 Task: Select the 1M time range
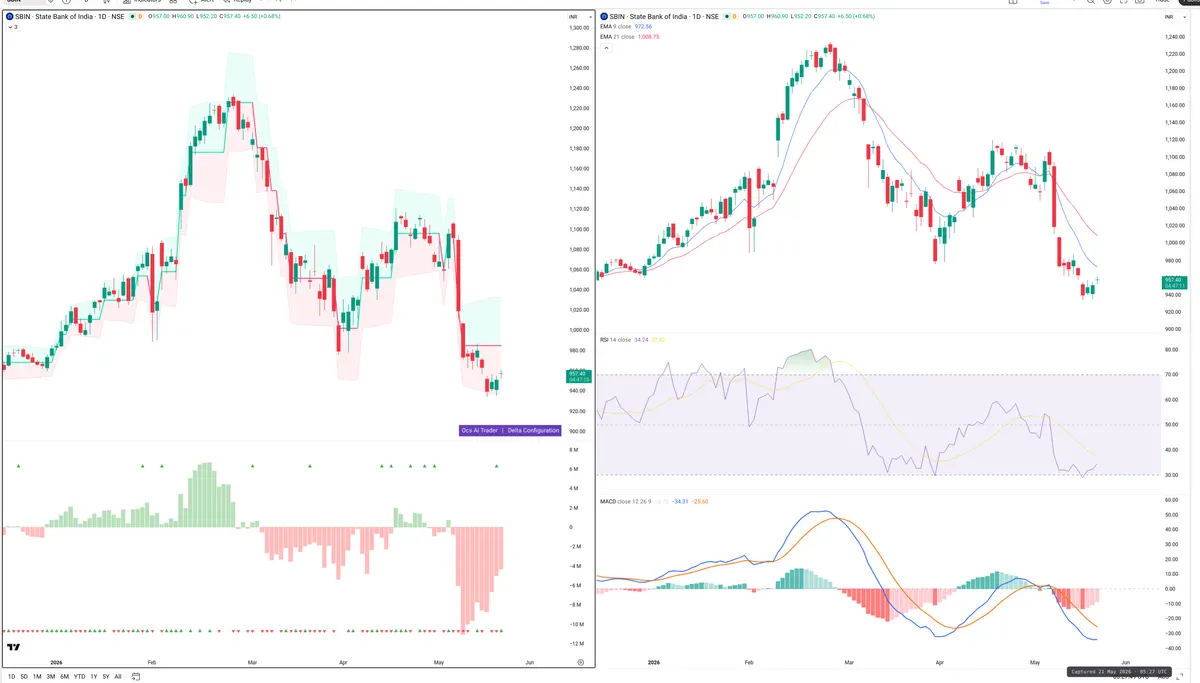pos(37,677)
